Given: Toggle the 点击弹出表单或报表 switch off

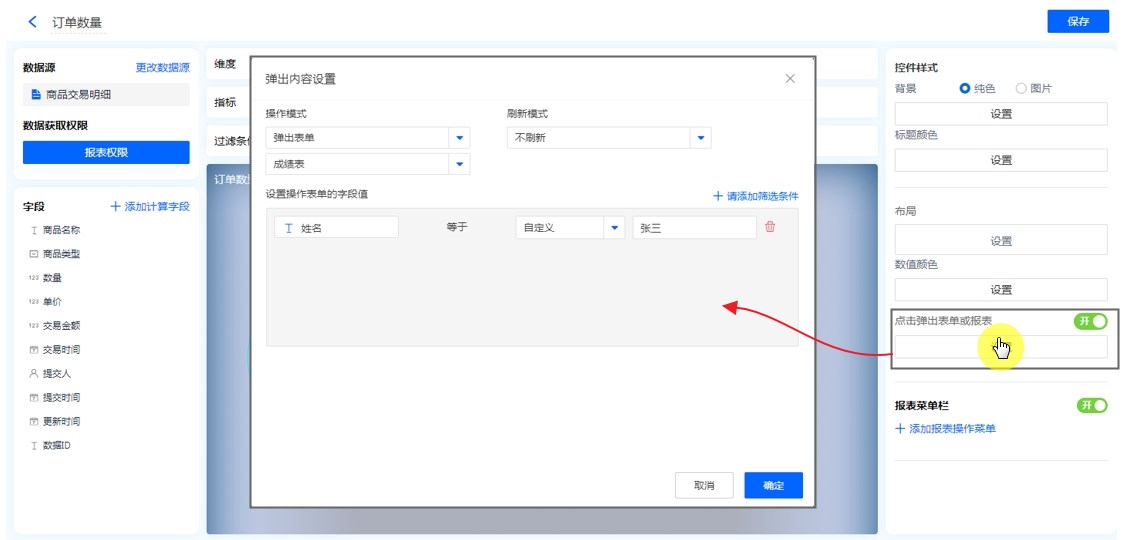Looking at the screenshot, I should [x=1091, y=321].
